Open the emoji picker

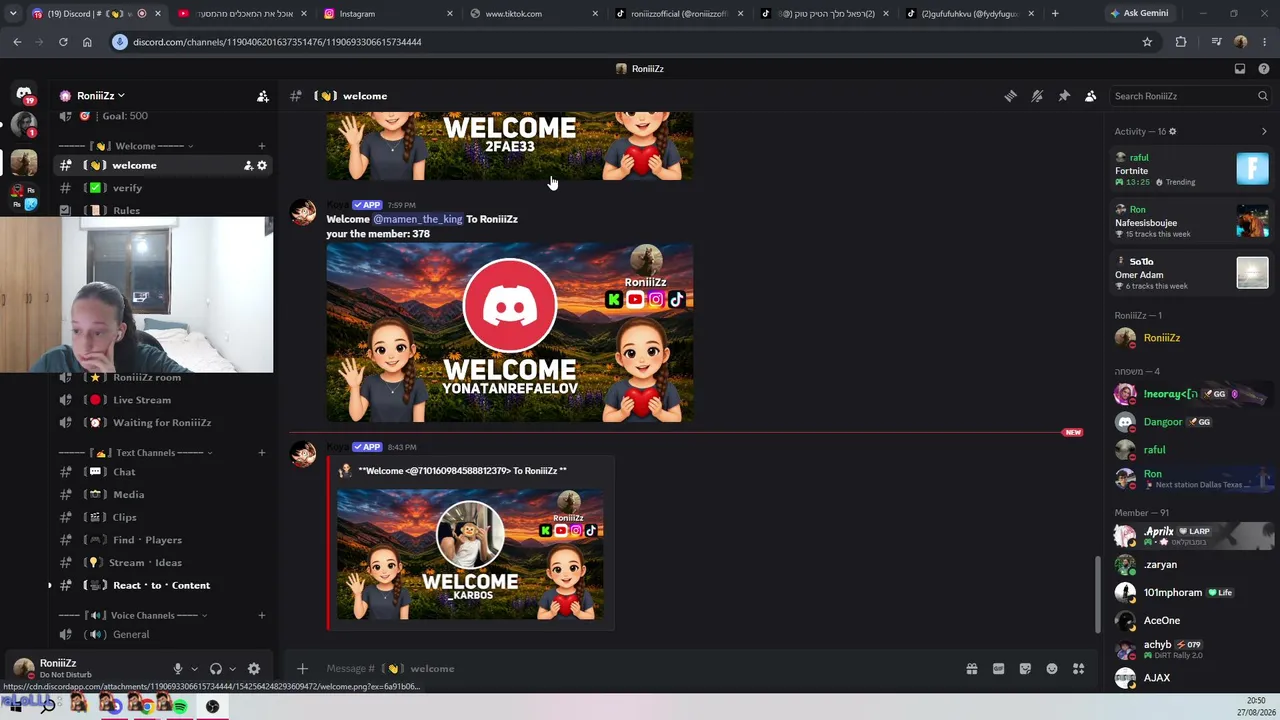point(1052,669)
